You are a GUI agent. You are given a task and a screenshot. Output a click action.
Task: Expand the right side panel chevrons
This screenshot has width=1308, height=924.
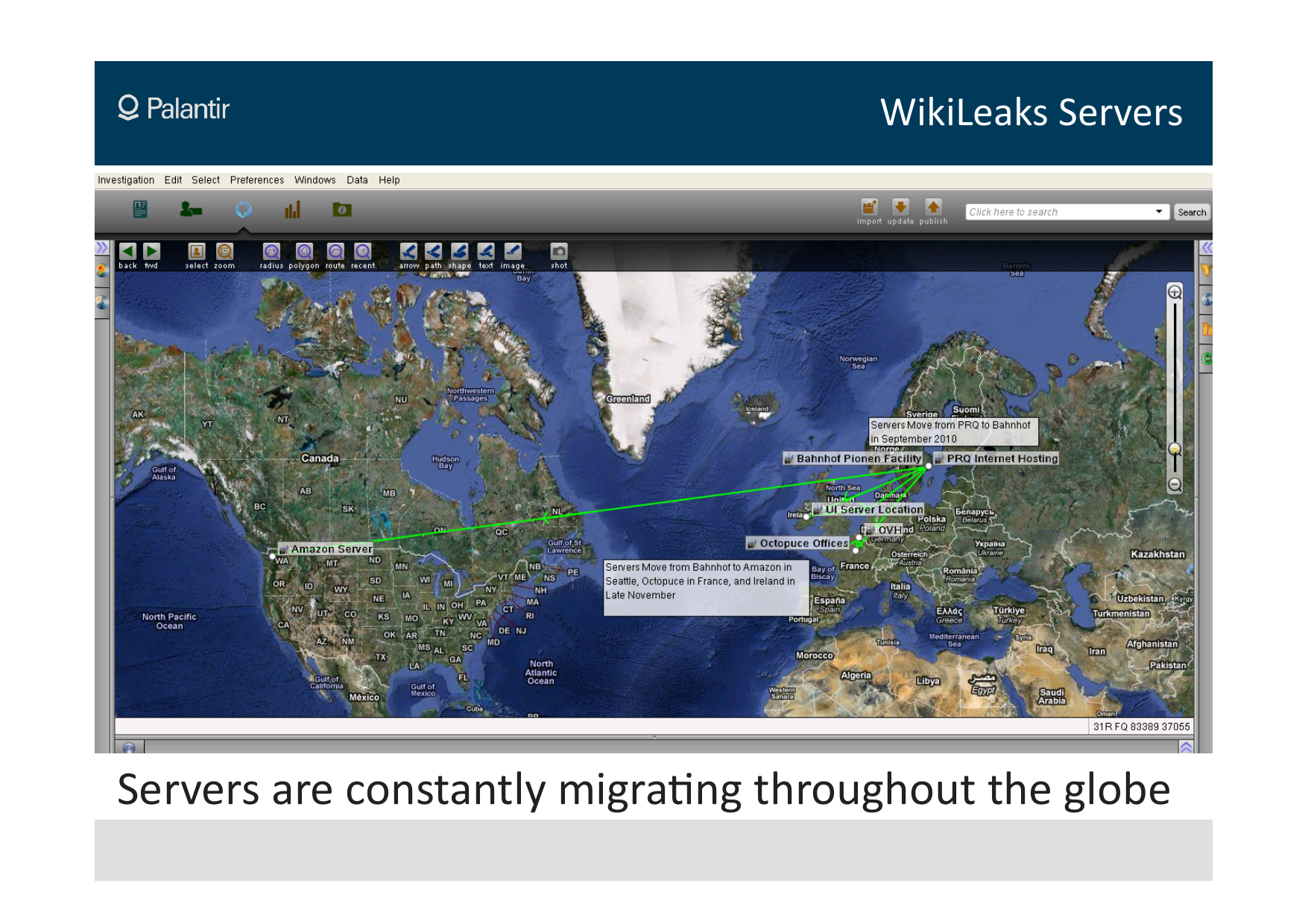click(x=1206, y=248)
